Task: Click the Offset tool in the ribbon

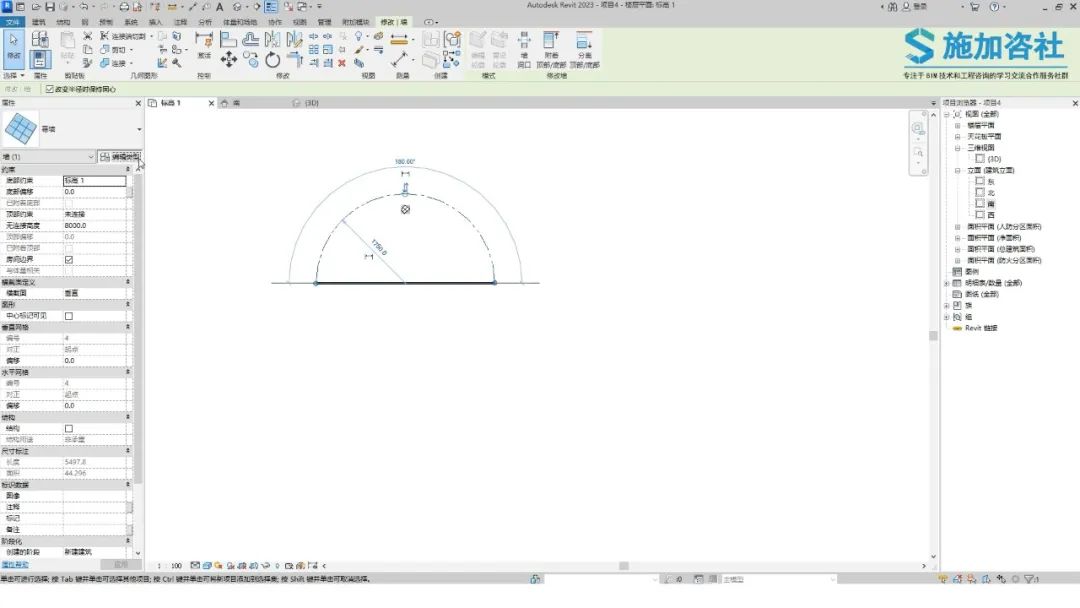Action: (x=251, y=39)
